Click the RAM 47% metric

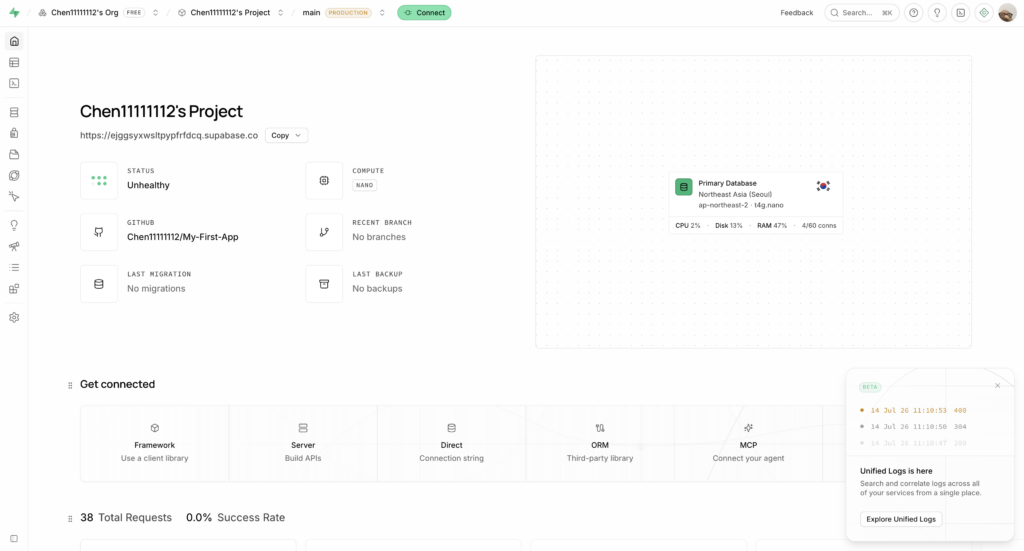[x=772, y=225]
